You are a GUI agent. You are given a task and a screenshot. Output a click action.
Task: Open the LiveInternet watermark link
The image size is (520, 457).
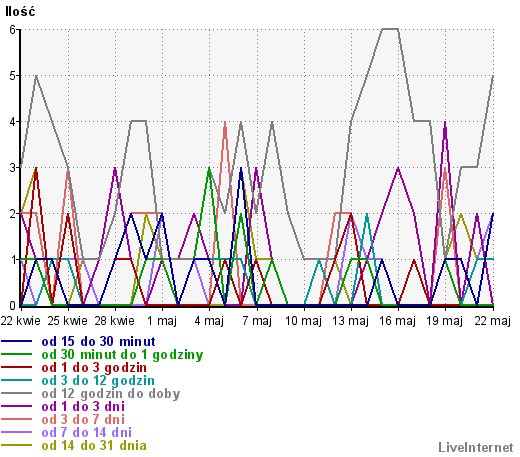tap(476, 448)
